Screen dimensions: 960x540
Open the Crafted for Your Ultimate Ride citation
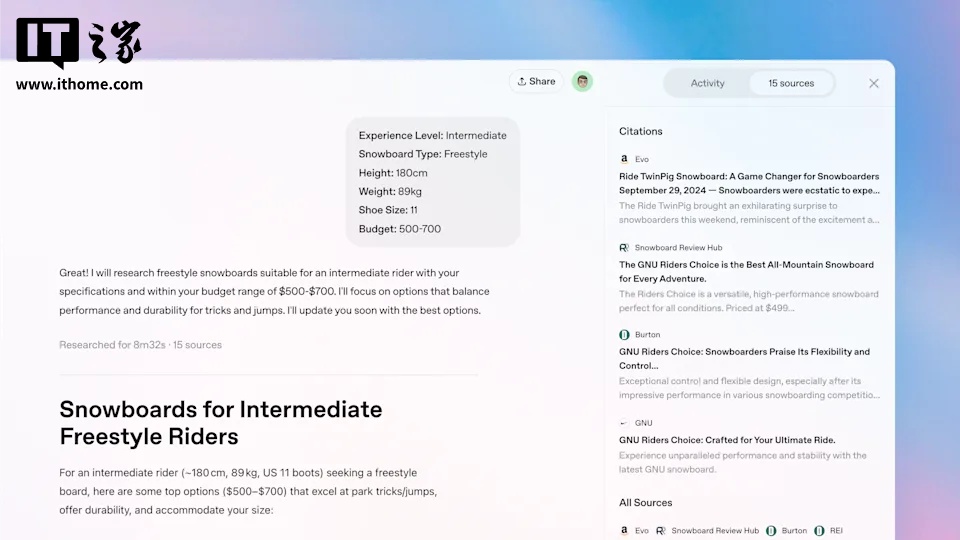[x=727, y=440]
